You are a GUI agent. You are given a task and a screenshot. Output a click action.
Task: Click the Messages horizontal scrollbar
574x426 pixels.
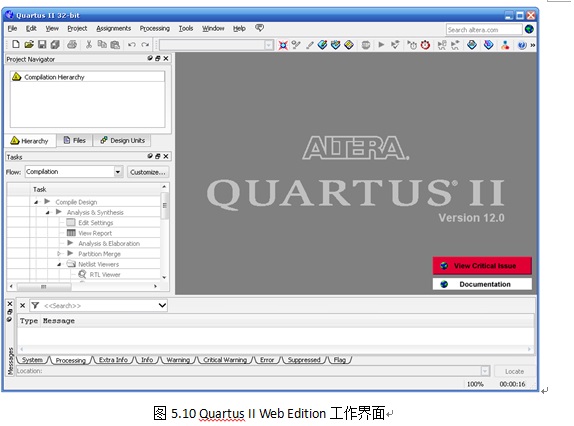pos(275,349)
